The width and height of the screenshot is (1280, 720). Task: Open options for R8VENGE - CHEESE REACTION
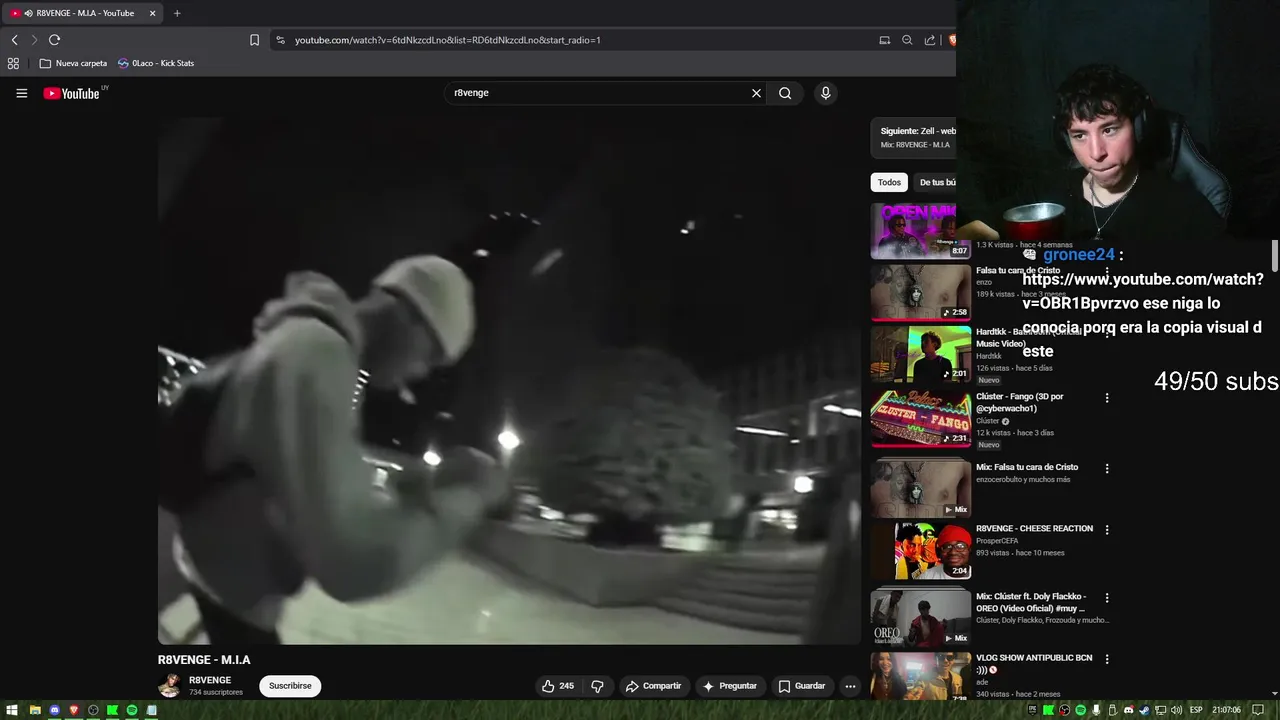[x=1107, y=530]
